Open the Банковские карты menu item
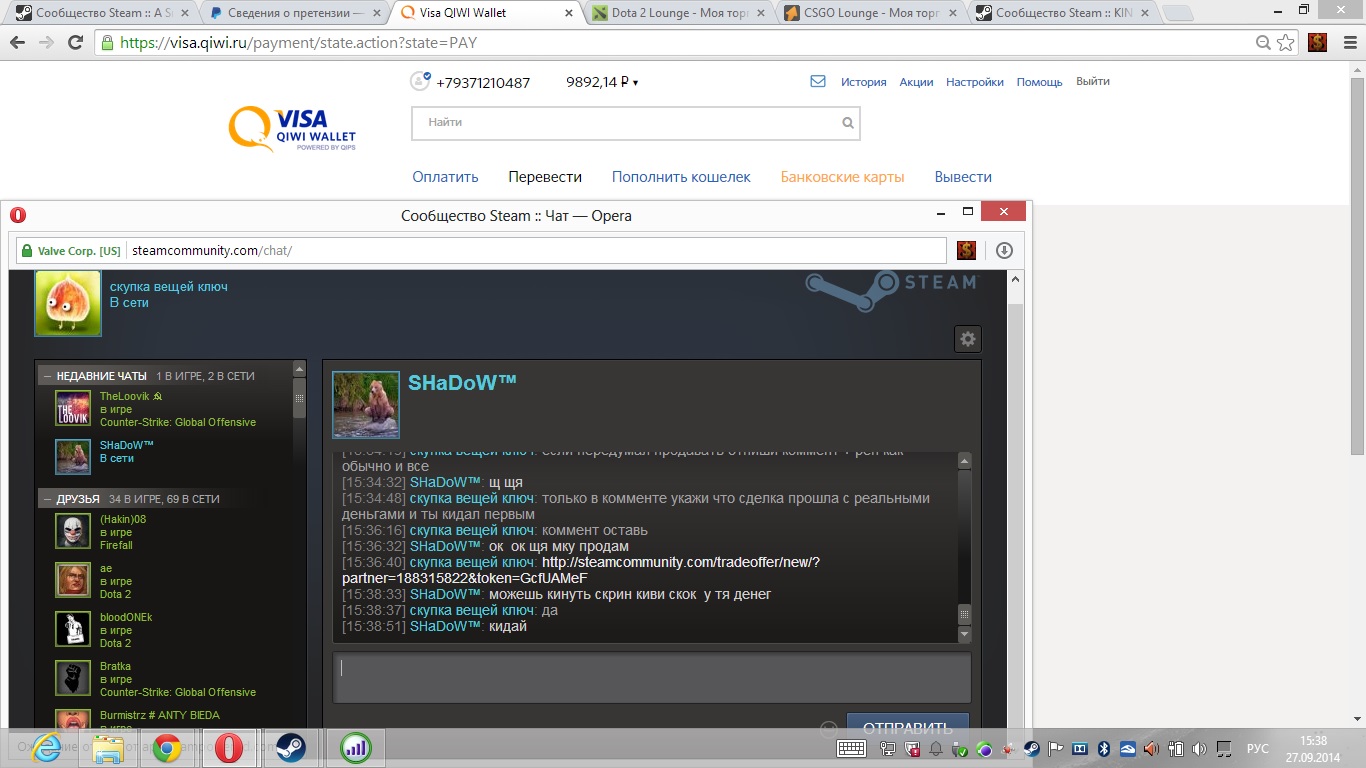Viewport: 1366px width, 768px height. point(842,177)
